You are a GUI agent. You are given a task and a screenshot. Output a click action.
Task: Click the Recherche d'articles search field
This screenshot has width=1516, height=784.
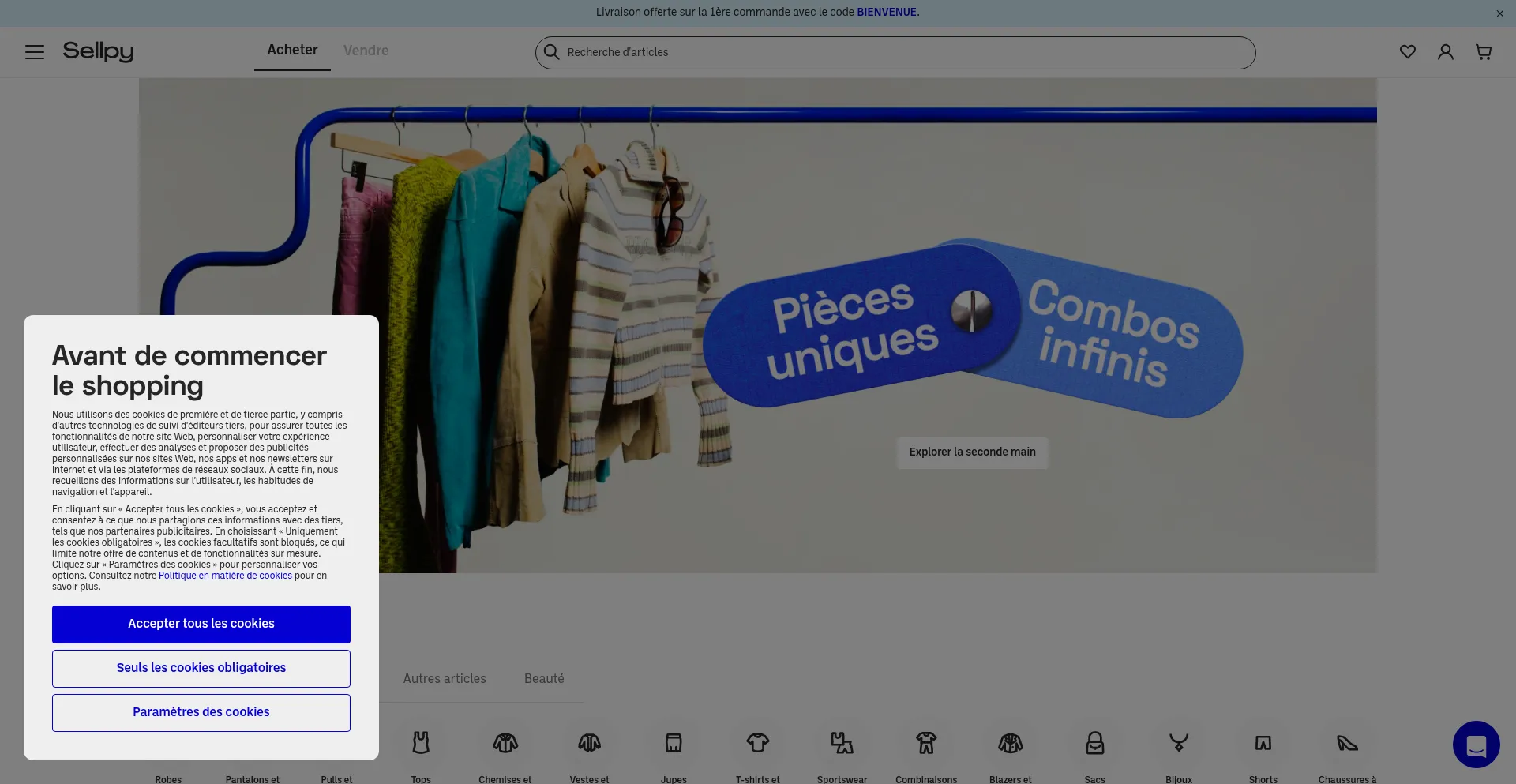[900, 52]
